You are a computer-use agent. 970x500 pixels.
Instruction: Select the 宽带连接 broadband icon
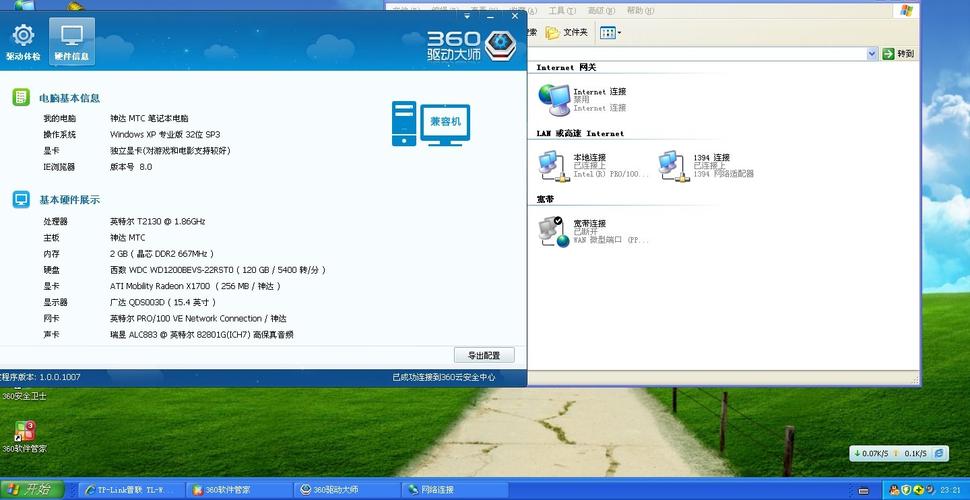pos(551,231)
